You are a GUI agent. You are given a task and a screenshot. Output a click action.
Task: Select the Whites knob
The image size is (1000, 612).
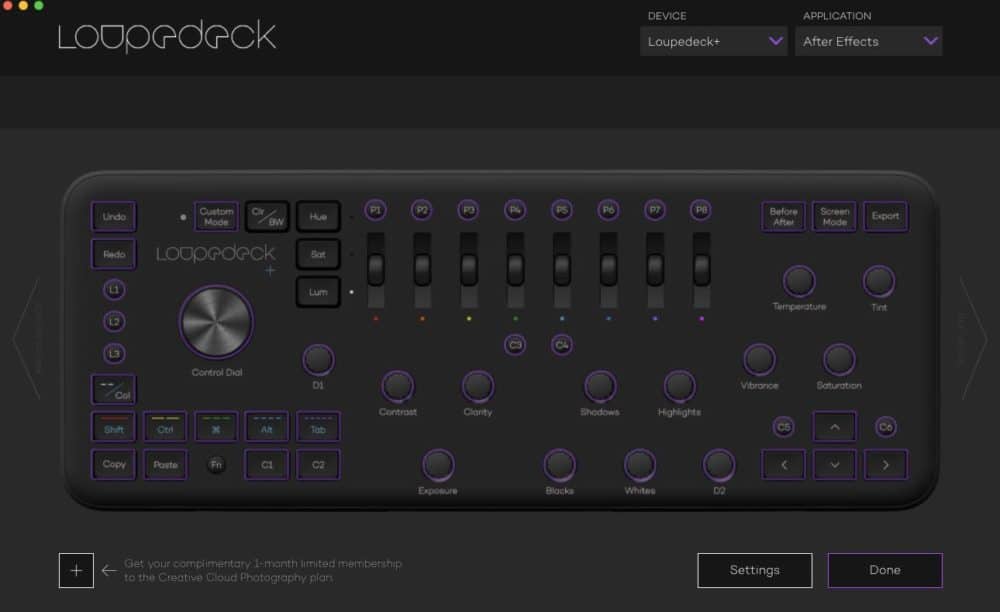(640, 465)
